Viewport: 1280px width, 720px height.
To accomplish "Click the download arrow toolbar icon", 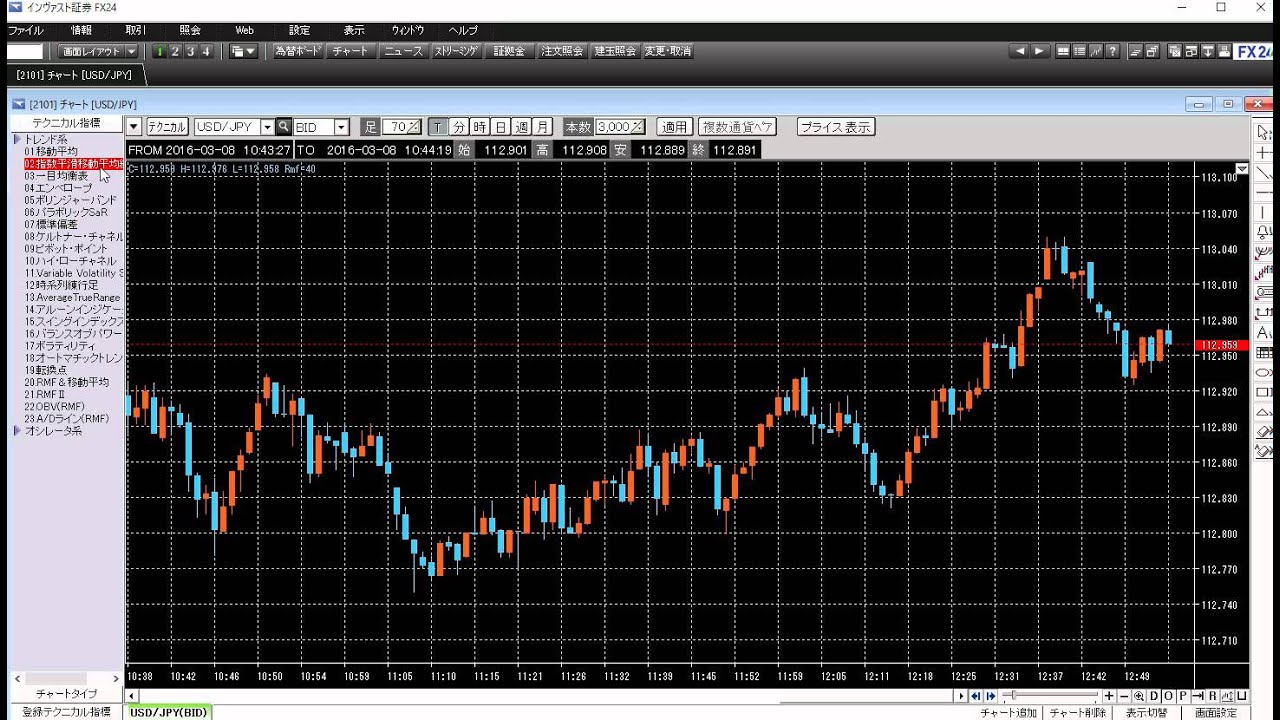I will tap(1207, 51).
